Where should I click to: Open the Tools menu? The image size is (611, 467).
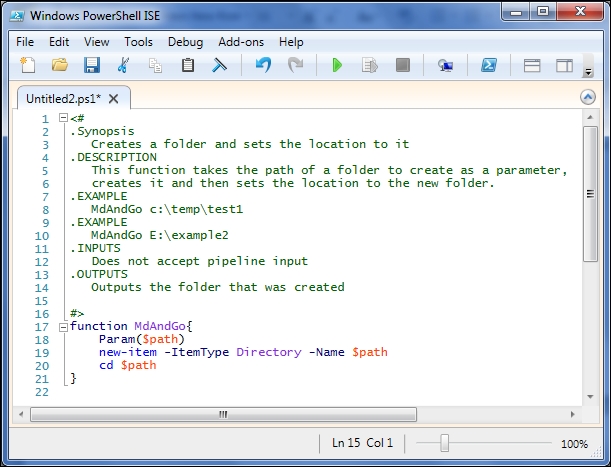point(138,42)
